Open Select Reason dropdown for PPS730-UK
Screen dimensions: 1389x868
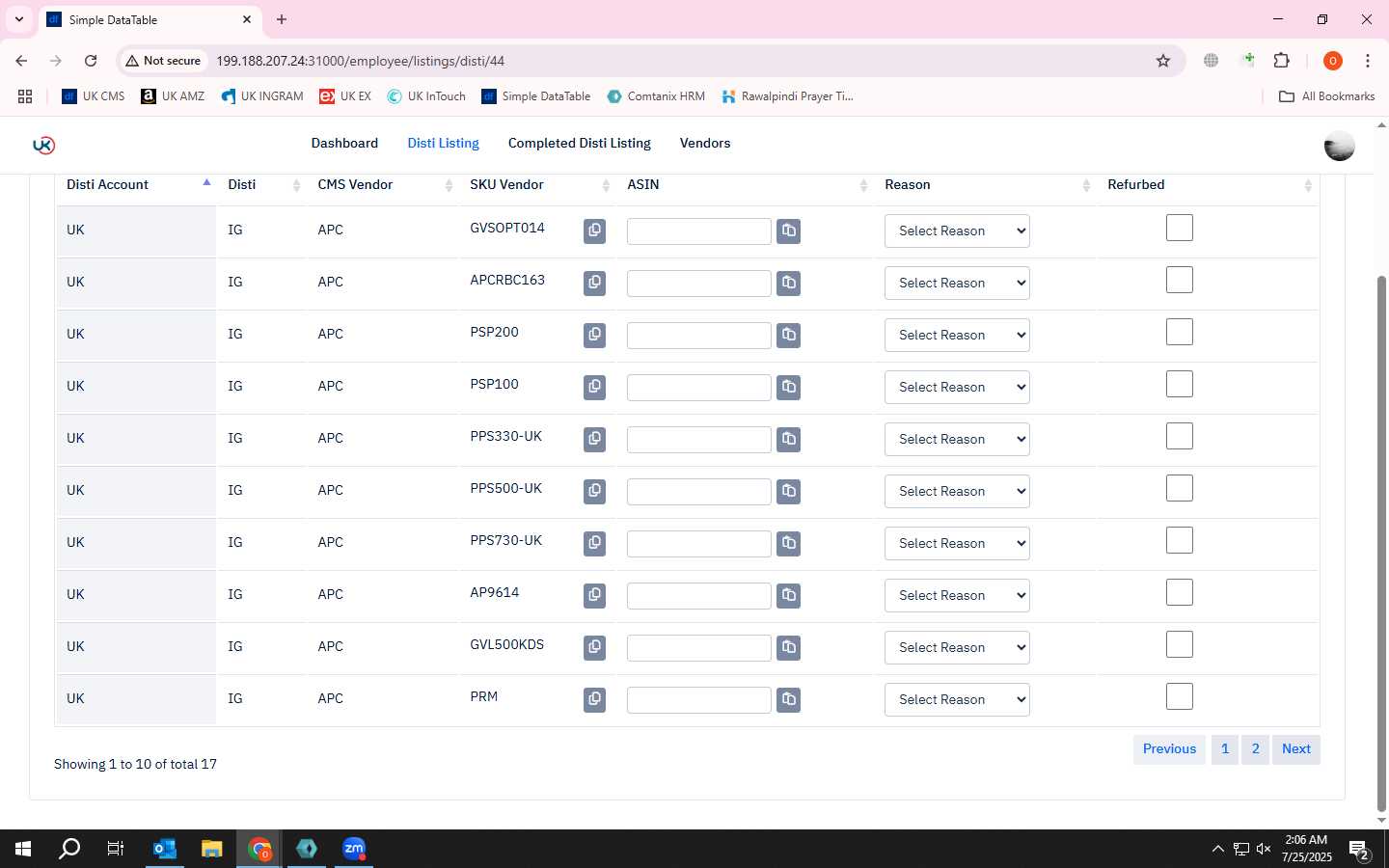pyautogui.click(x=957, y=543)
